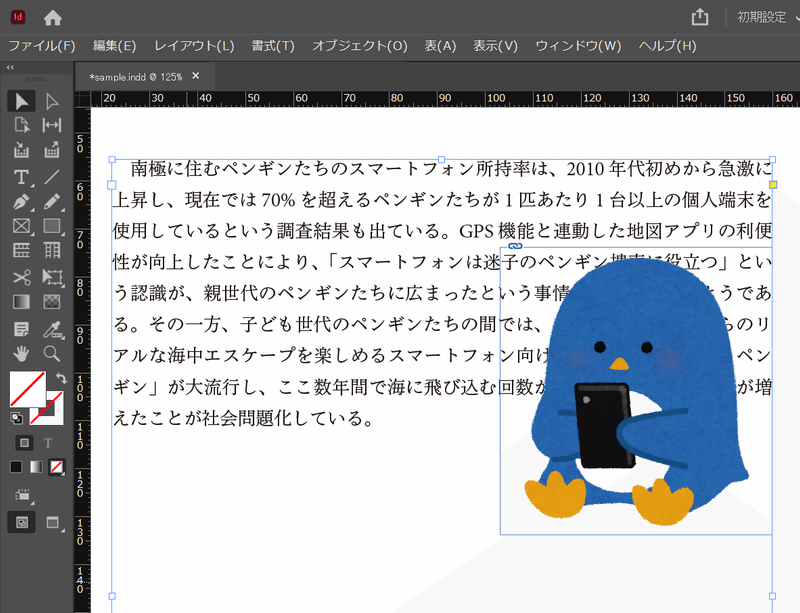
Task: Open the 編集(E) menu
Action: tap(114, 46)
